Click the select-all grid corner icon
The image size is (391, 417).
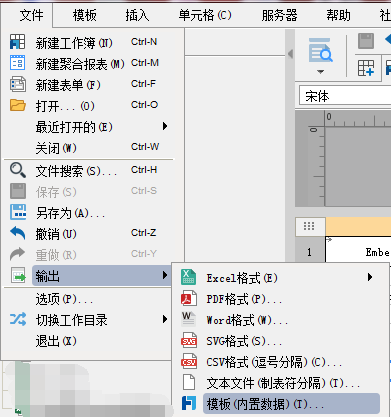pyautogui.click(x=309, y=226)
